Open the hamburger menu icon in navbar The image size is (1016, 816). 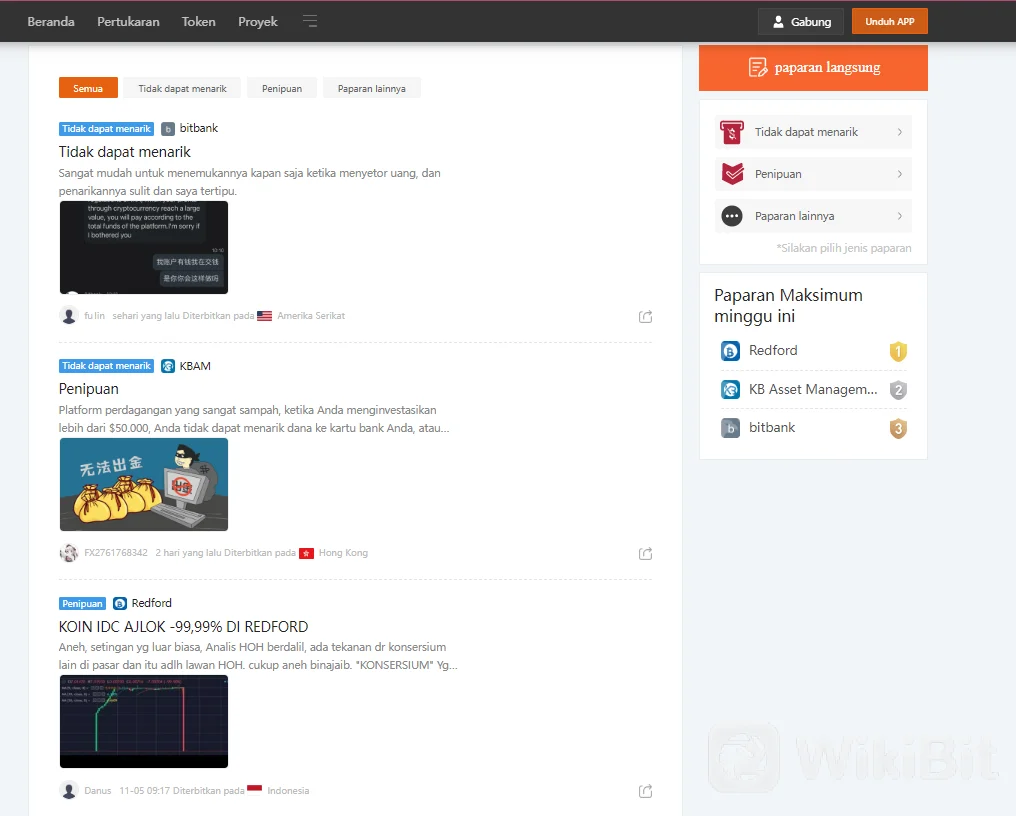310,21
